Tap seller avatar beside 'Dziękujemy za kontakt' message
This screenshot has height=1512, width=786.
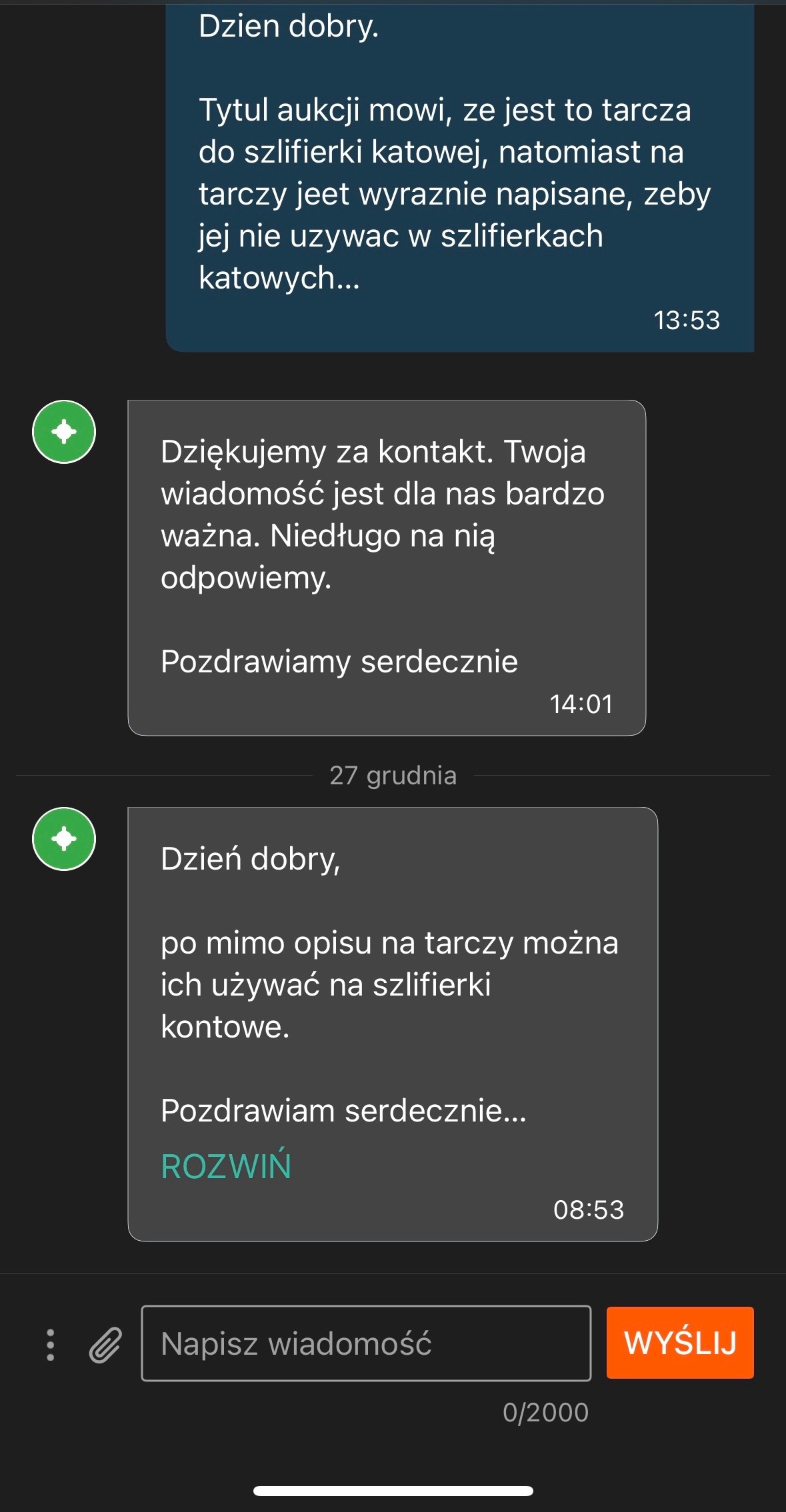pos(64,432)
